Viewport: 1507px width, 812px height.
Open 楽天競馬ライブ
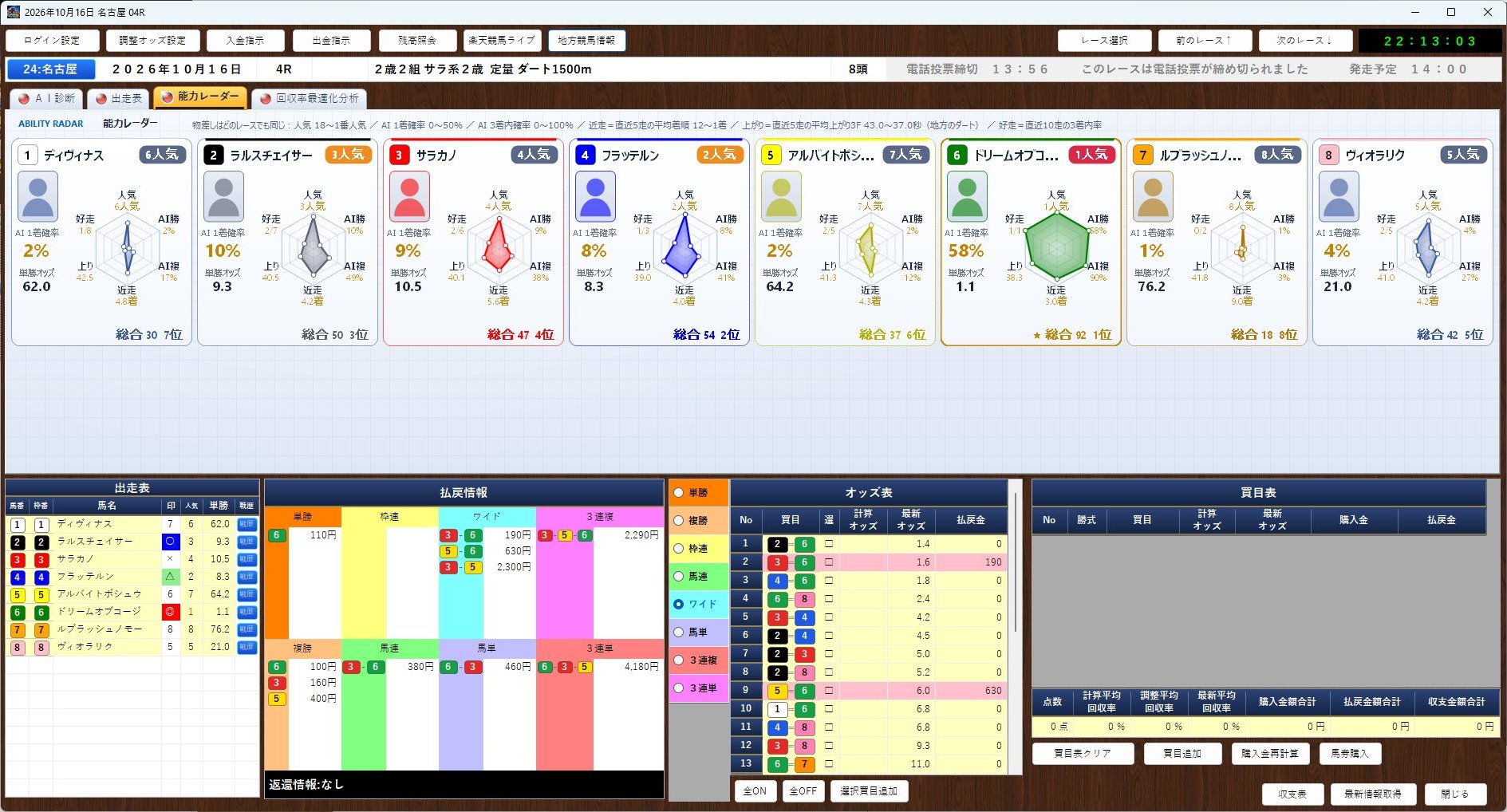(502, 41)
